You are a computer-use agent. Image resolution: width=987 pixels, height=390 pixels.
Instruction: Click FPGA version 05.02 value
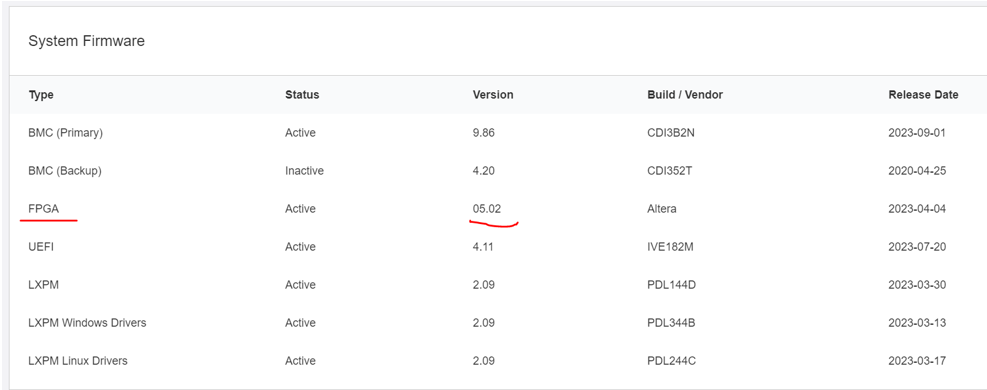point(487,209)
